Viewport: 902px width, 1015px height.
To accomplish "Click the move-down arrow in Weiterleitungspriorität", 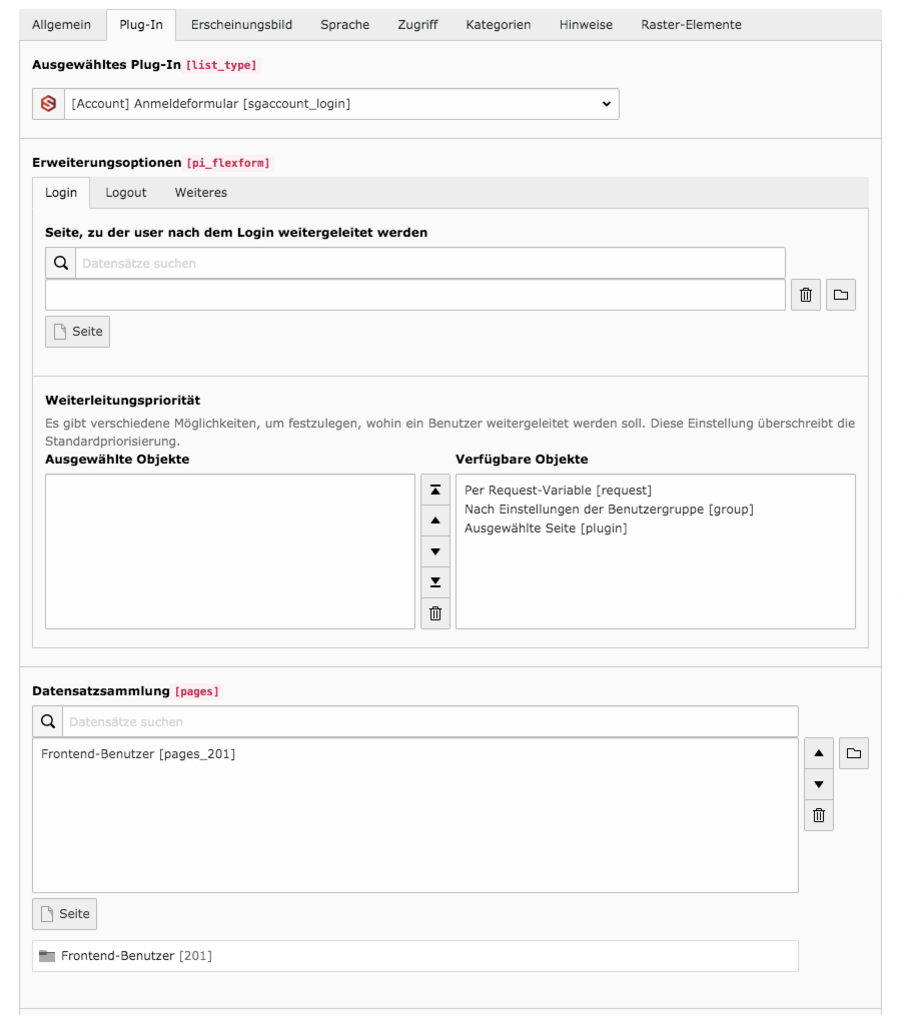I will click(434, 547).
